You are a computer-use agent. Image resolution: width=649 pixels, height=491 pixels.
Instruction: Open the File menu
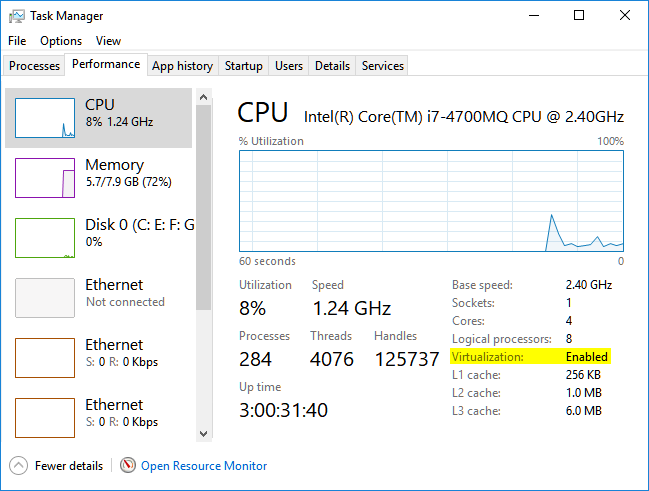tap(17, 41)
